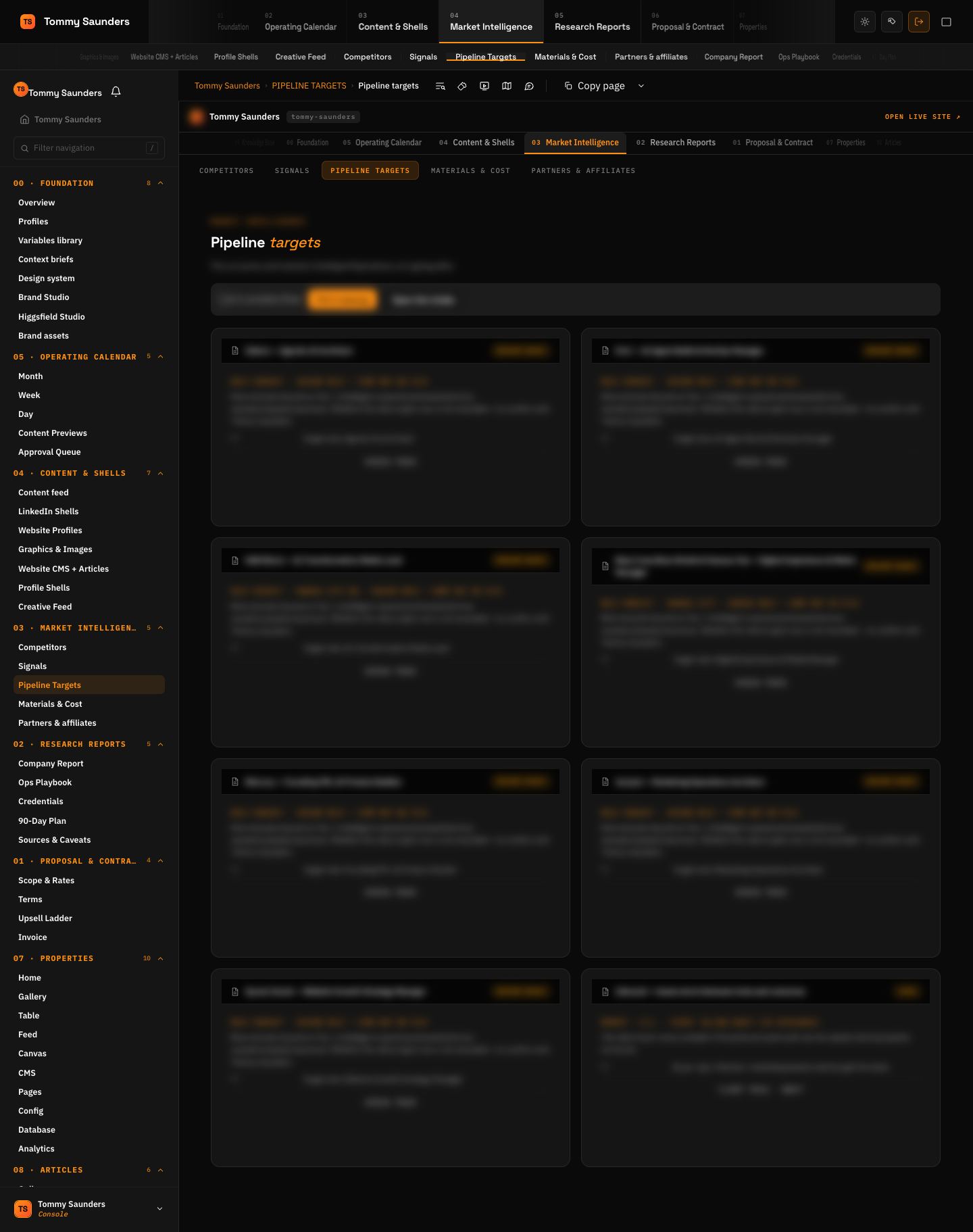Image resolution: width=973 pixels, height=1232 pixels.
Task: Click the TS avatar in the bottom account bar
Action: pos(23,1209)
